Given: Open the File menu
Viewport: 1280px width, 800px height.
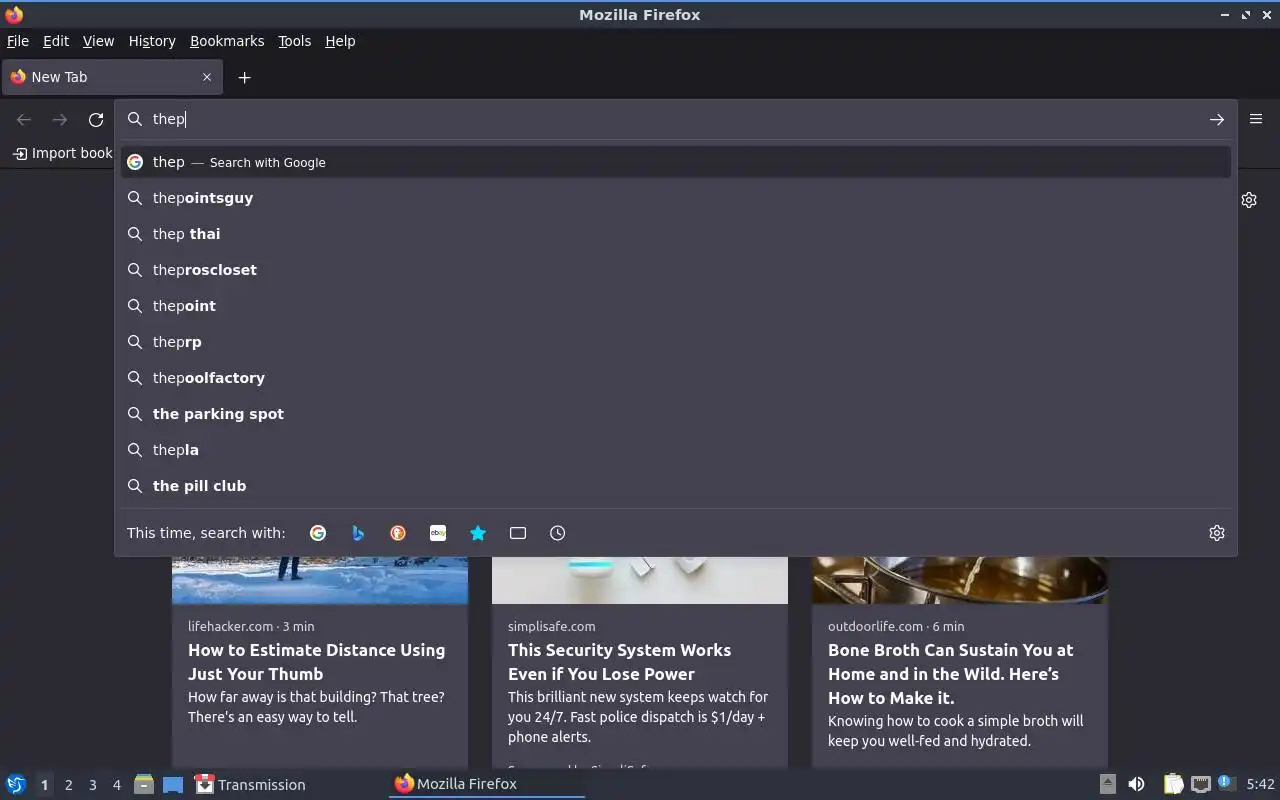Looking at the screenshot, I should pyautogui.click(x=17, y=41).
